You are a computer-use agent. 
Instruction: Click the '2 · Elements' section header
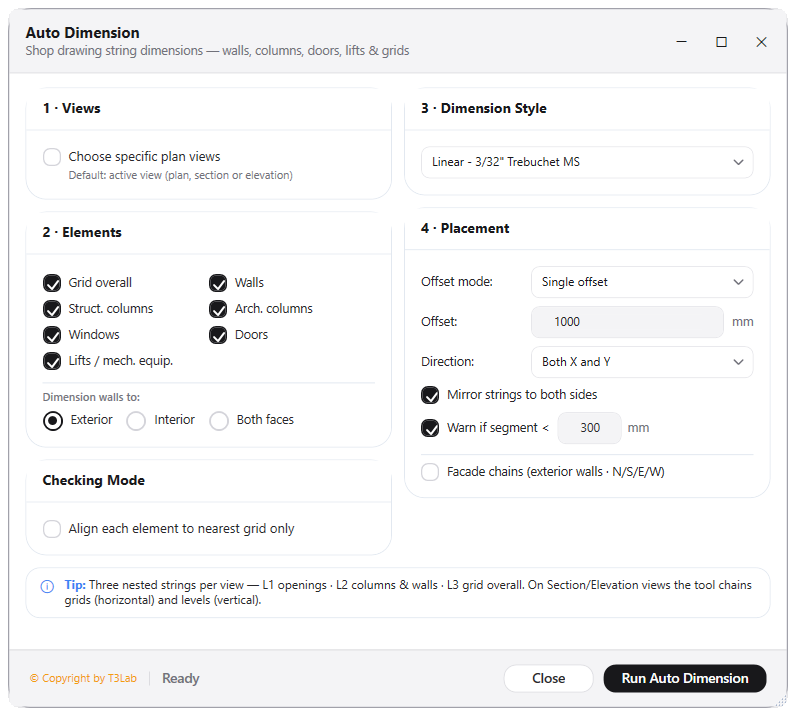82,232
